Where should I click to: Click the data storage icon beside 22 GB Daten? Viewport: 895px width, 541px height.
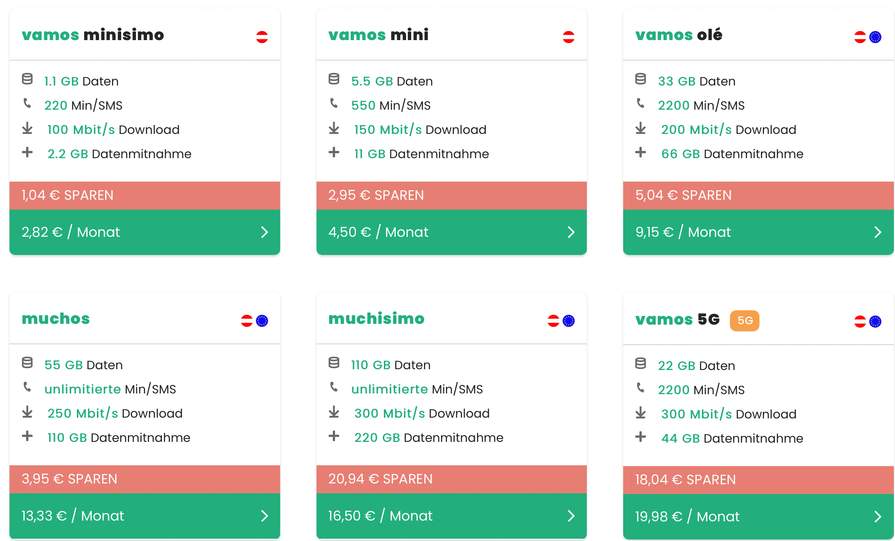[640, 364]
